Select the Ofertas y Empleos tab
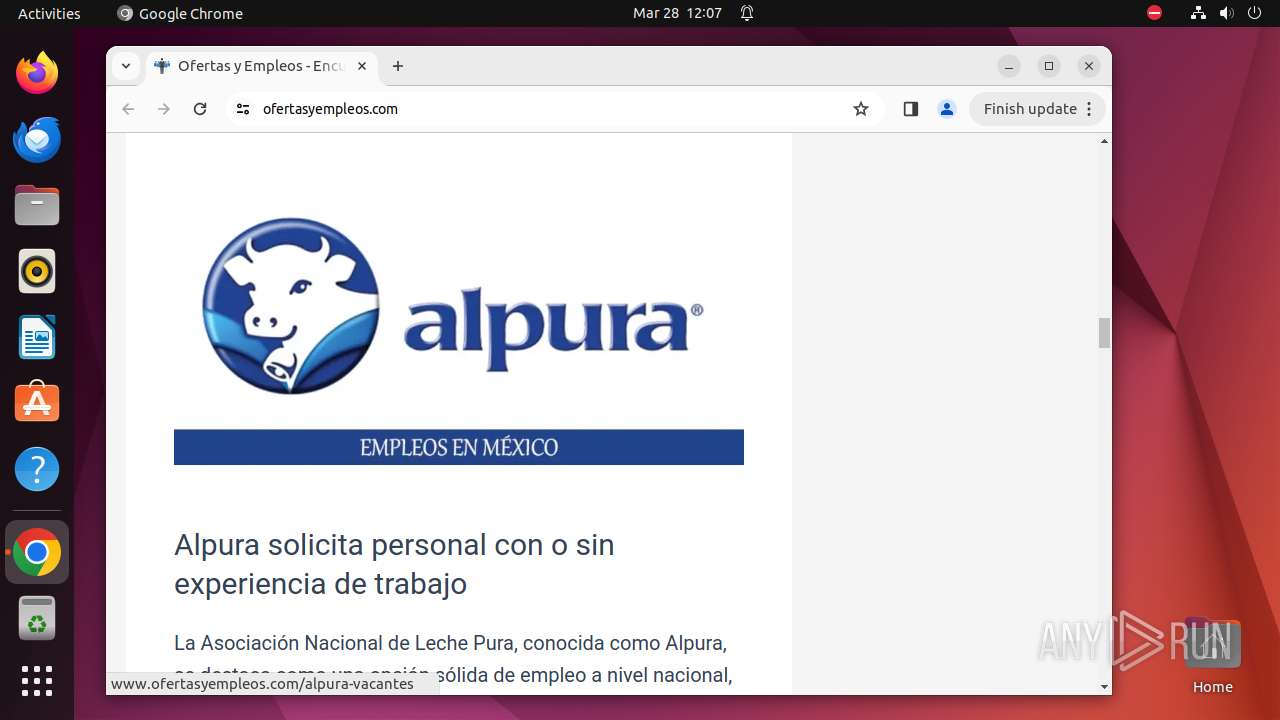1280x720 pixels. tap(260, 66)
